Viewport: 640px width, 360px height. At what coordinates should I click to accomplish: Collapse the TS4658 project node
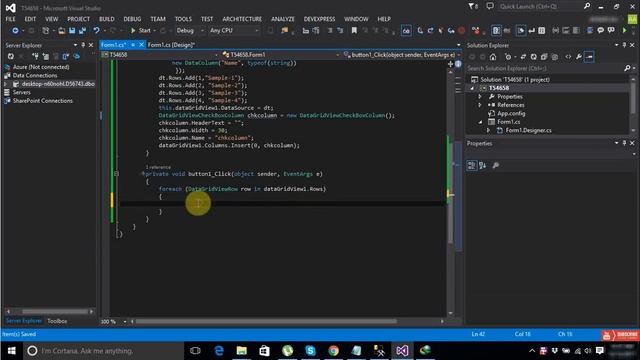click(473, 88)
